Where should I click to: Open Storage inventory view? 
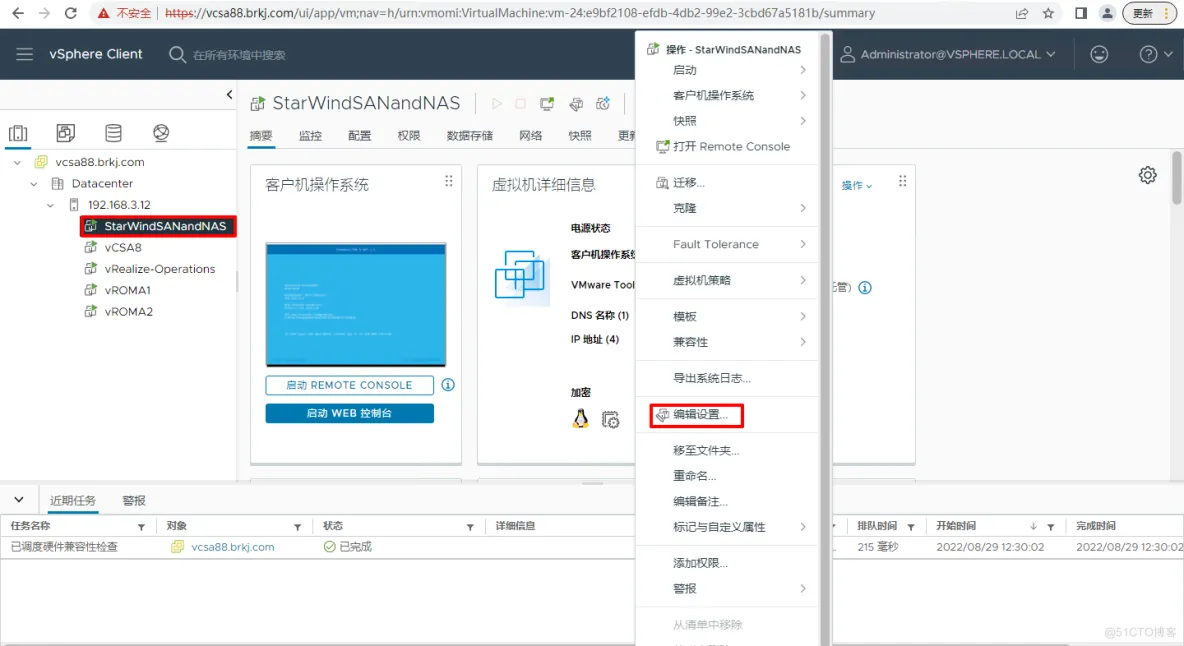(x=113, y=134)
